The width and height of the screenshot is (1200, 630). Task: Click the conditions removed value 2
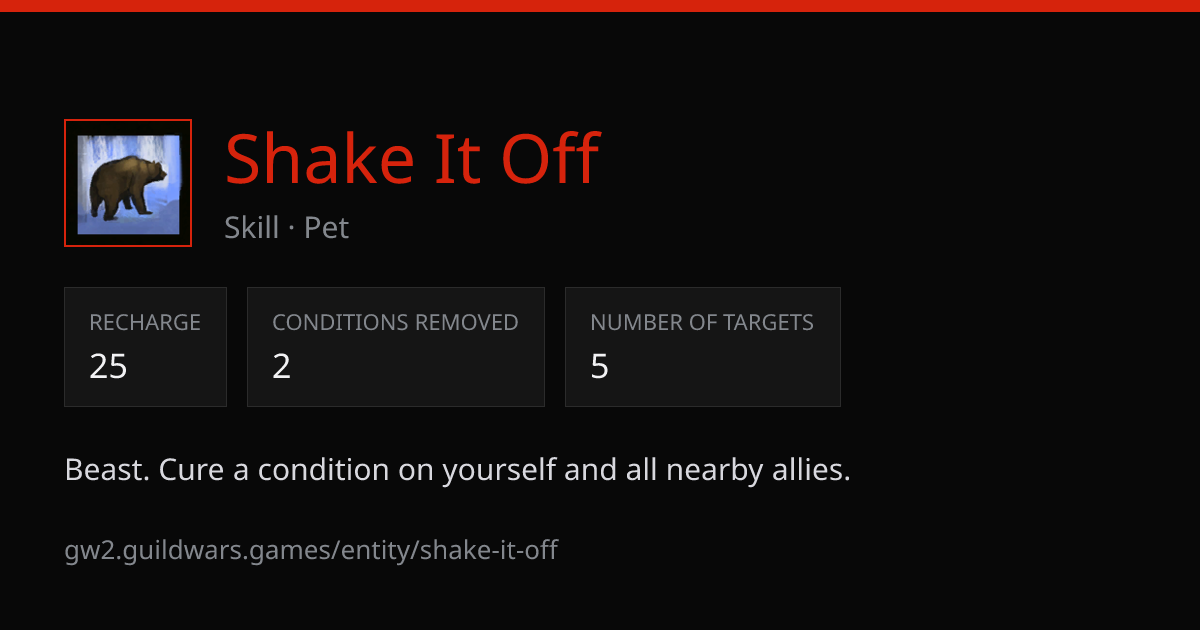pyautogui.click(x=282, y=367)
